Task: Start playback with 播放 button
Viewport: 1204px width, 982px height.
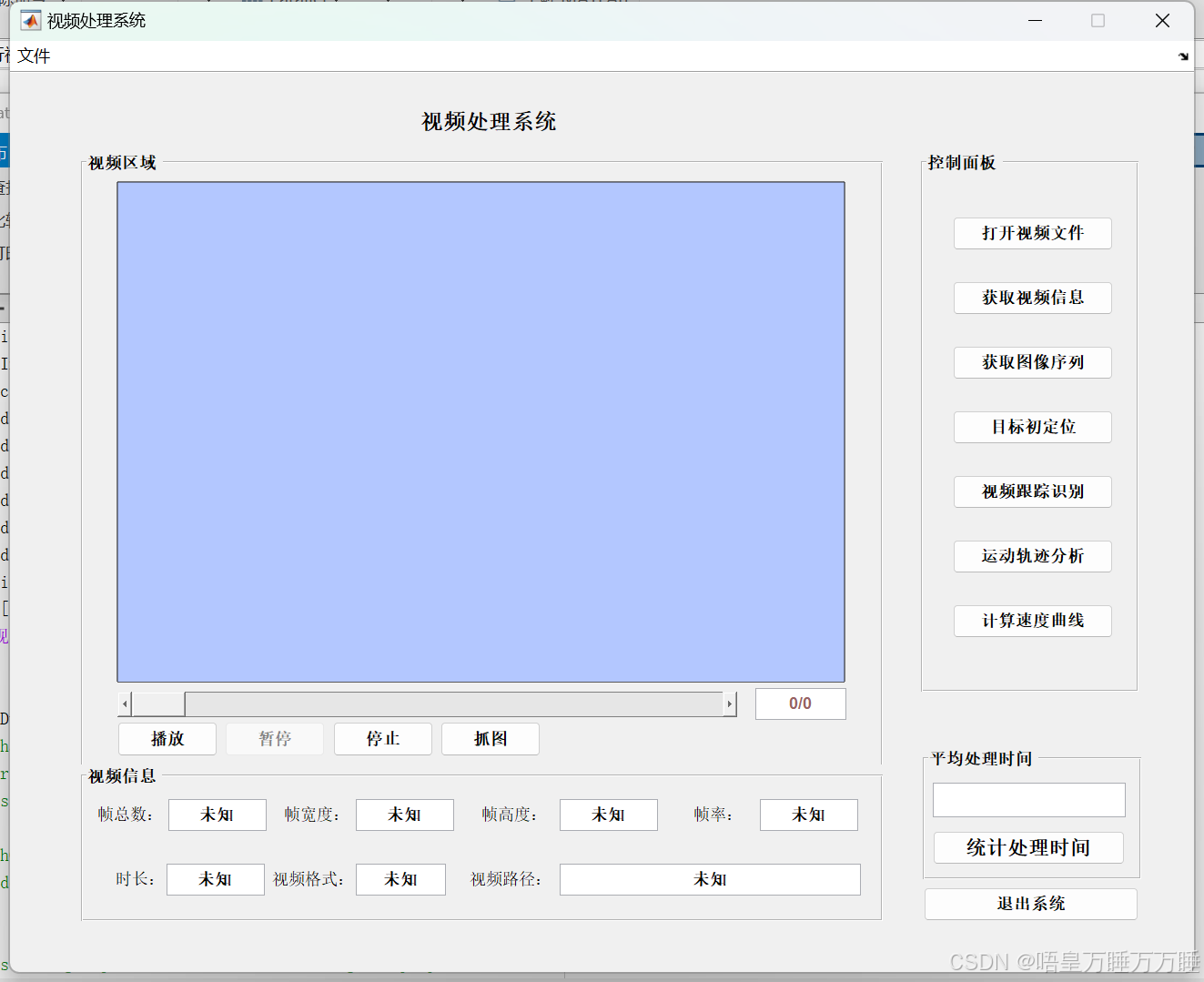Action: click(x=167, y=739)
